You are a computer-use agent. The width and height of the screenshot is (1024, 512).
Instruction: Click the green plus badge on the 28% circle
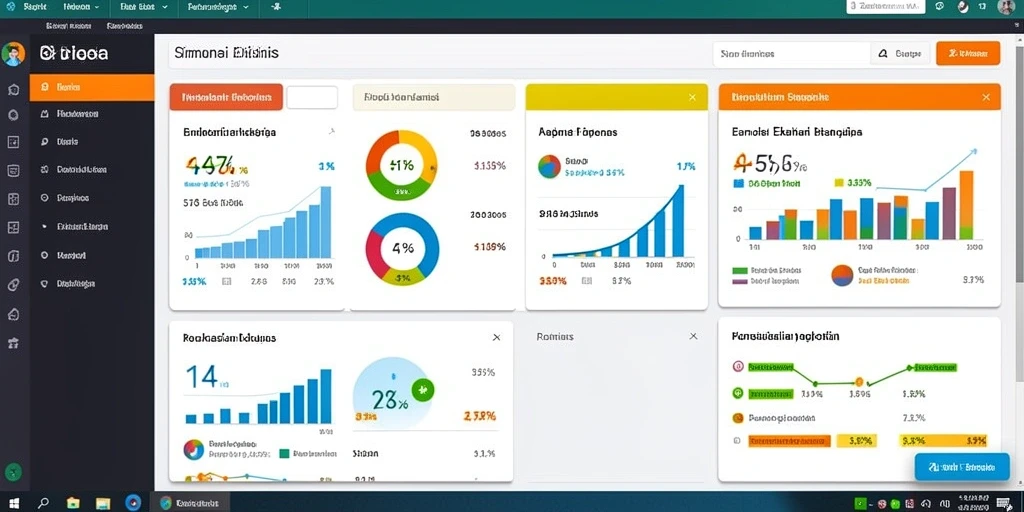point(423,390)
